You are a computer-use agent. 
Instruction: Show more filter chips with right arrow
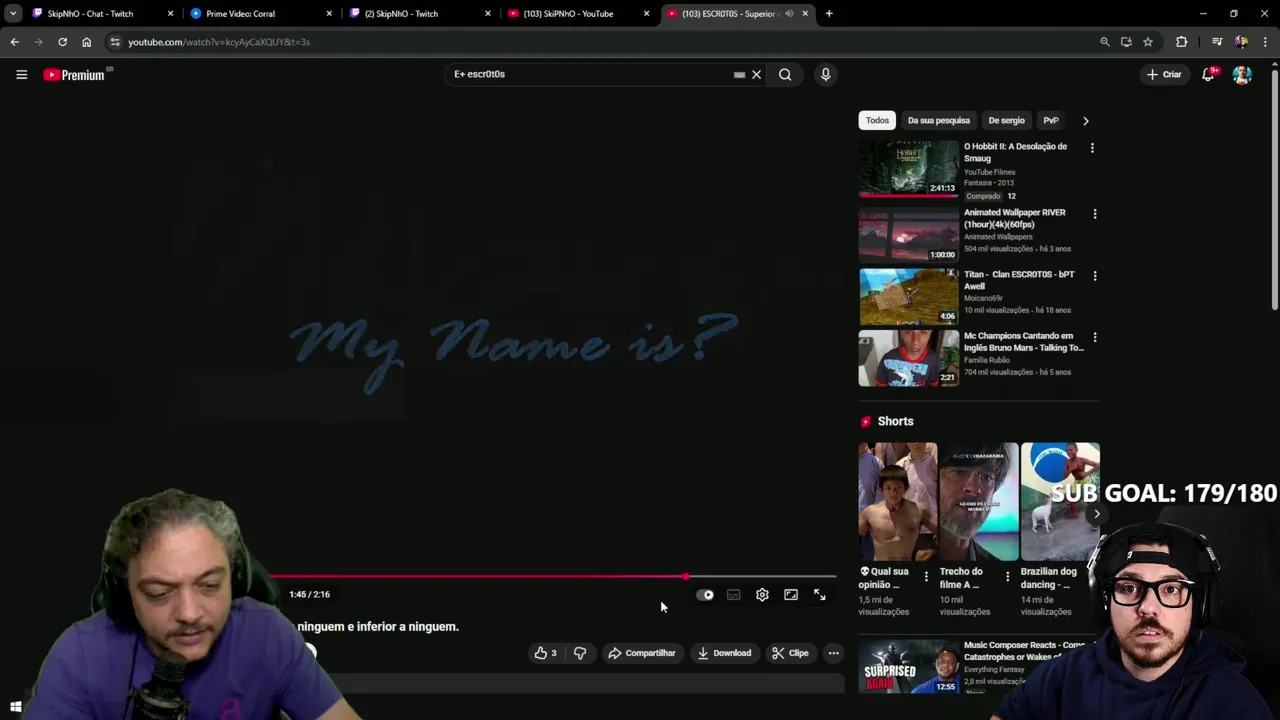(x=1086, y=121)
